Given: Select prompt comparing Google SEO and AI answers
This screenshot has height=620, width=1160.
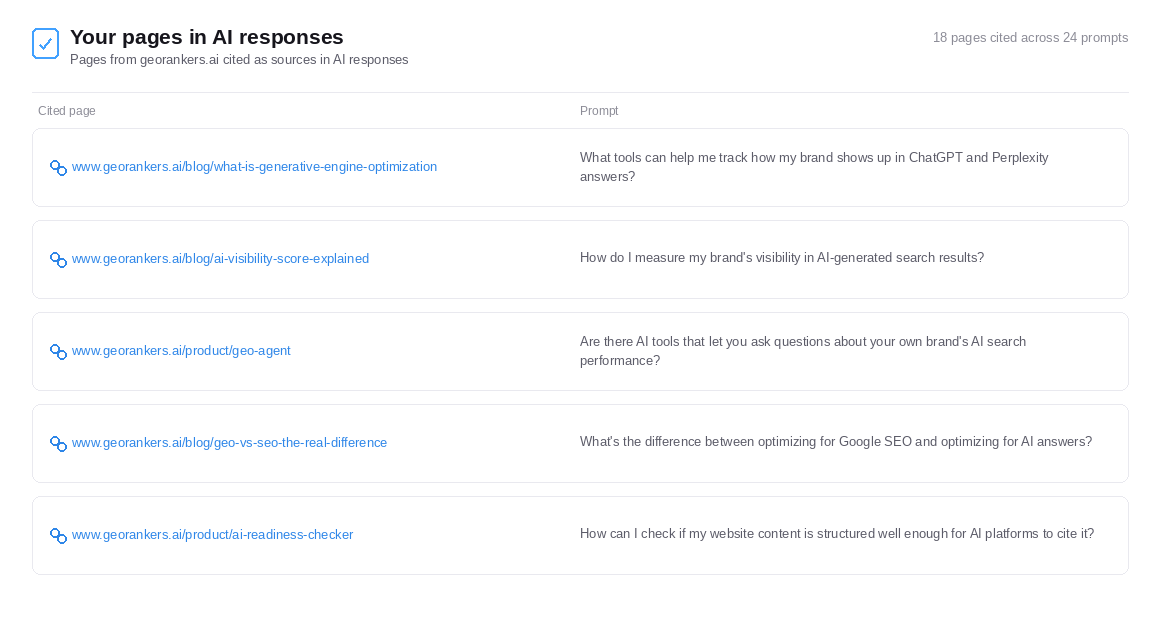Looking at the screenshot, I should pos(836,442).
